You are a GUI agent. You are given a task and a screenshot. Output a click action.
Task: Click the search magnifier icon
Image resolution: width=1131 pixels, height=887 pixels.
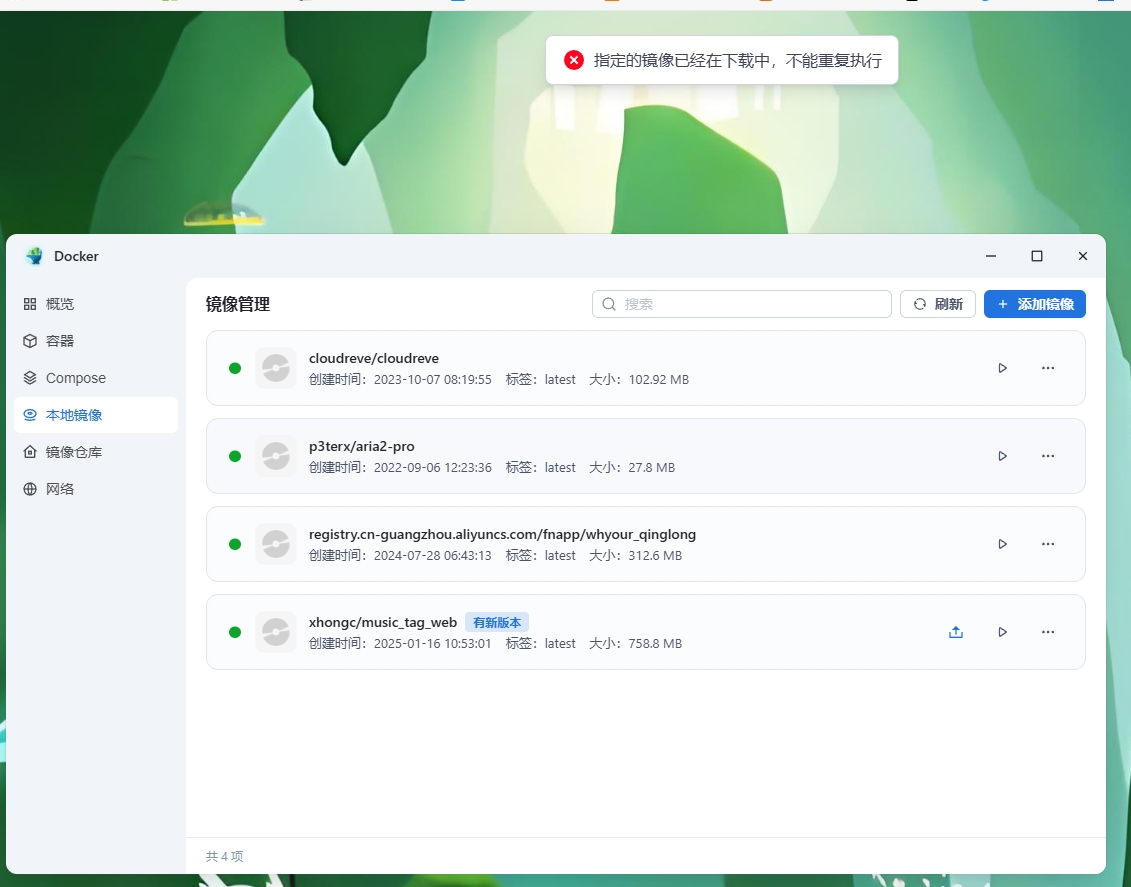click(609, 304)
